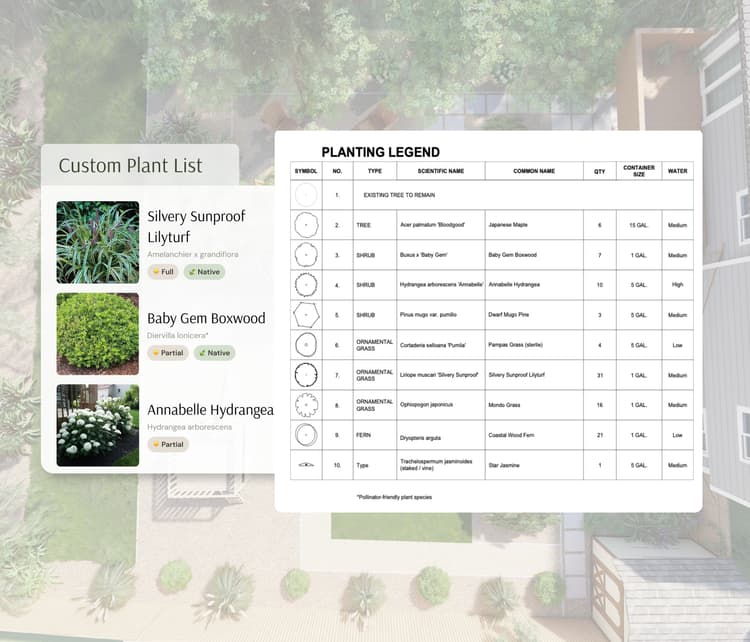The image size is (750, 642).
Task: Click the Japanese Maple tree symbol in legend
Action: 306,225
